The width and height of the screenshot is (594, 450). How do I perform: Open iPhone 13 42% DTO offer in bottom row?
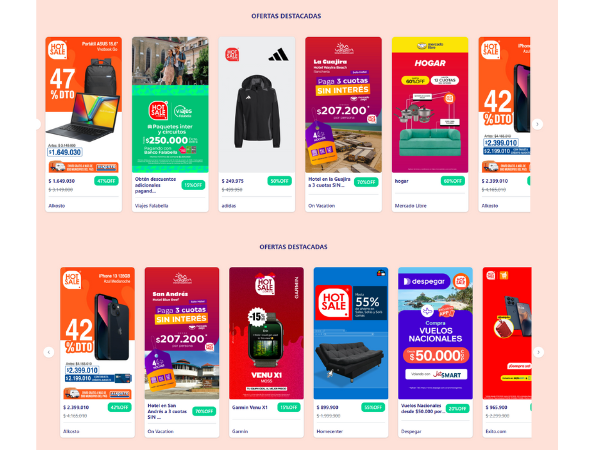pyautogui.click(x=97, y=333)
